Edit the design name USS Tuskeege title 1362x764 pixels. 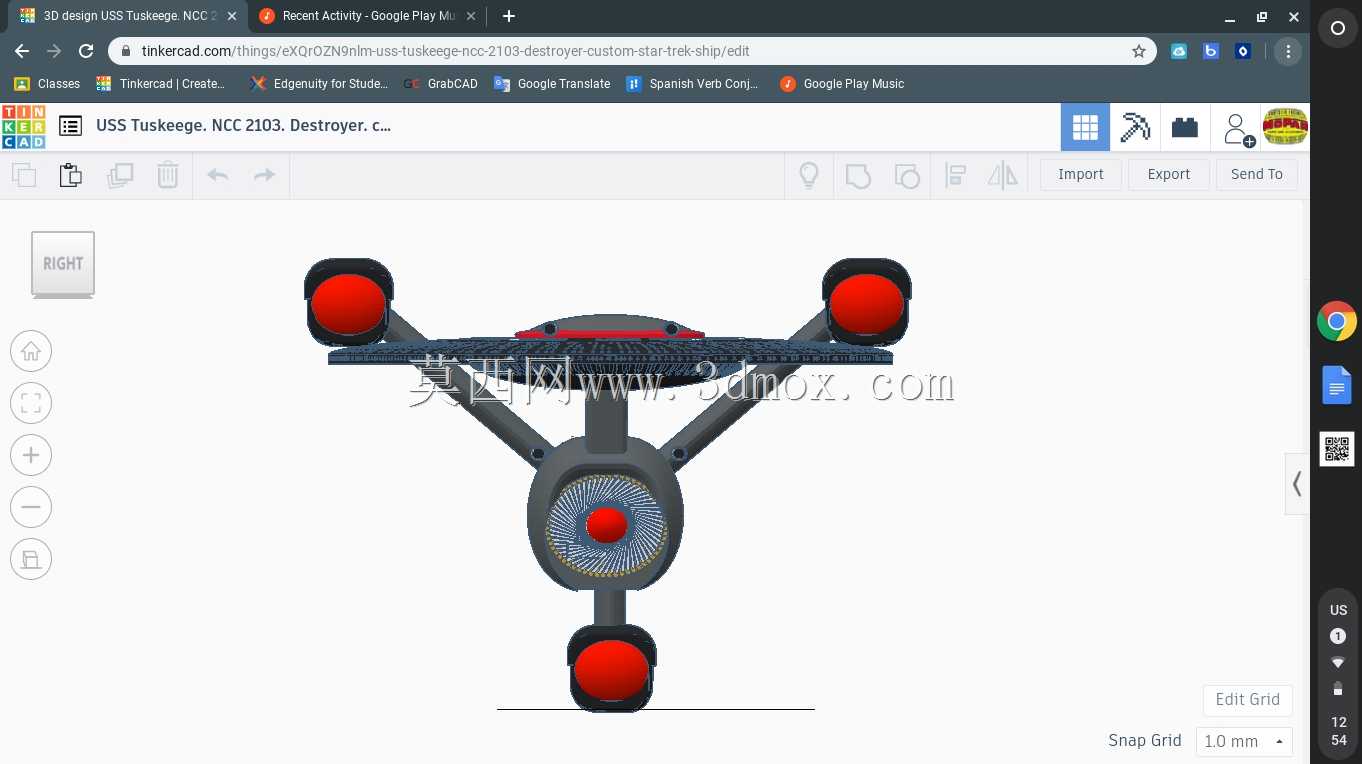(x=244, y=126)
